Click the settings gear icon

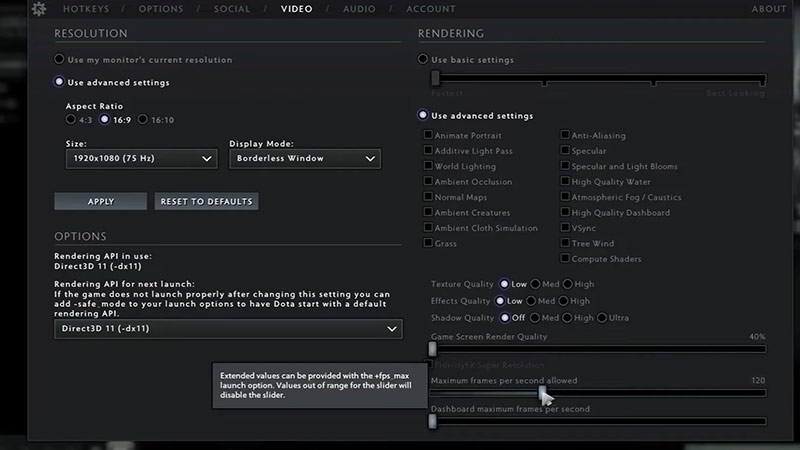[38, 9]
